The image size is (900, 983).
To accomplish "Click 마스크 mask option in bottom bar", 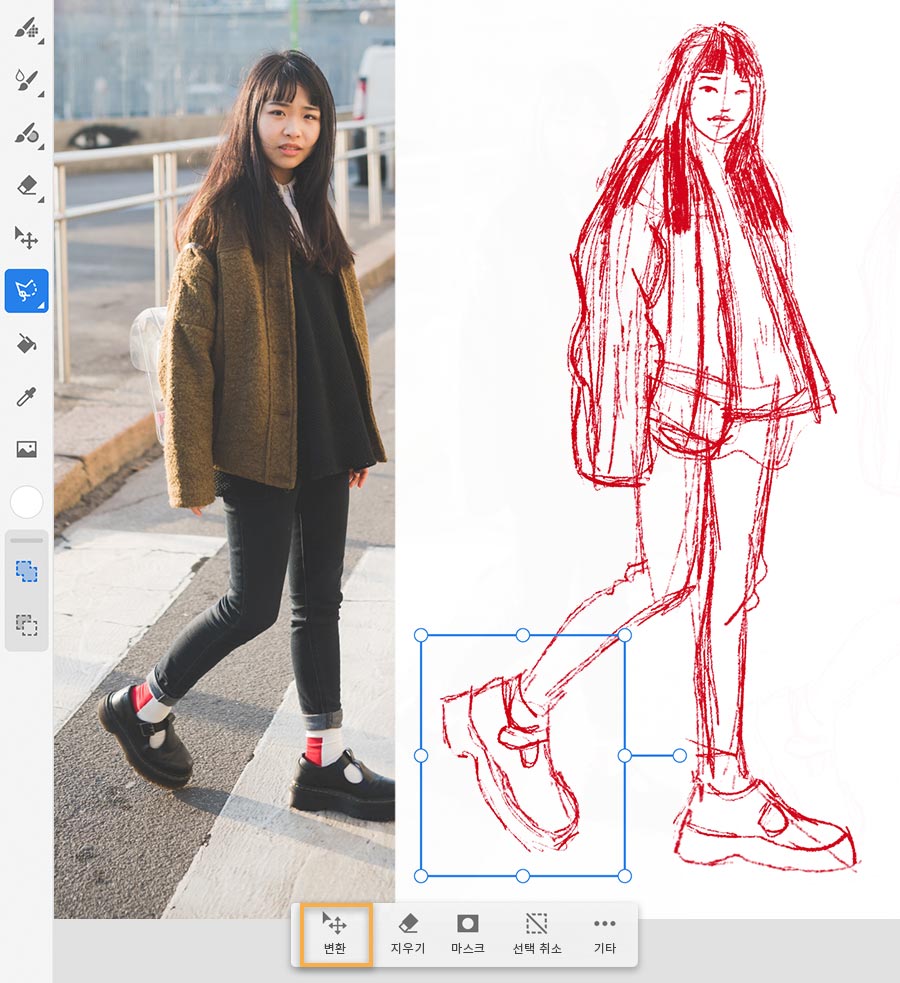I will 468,933.
